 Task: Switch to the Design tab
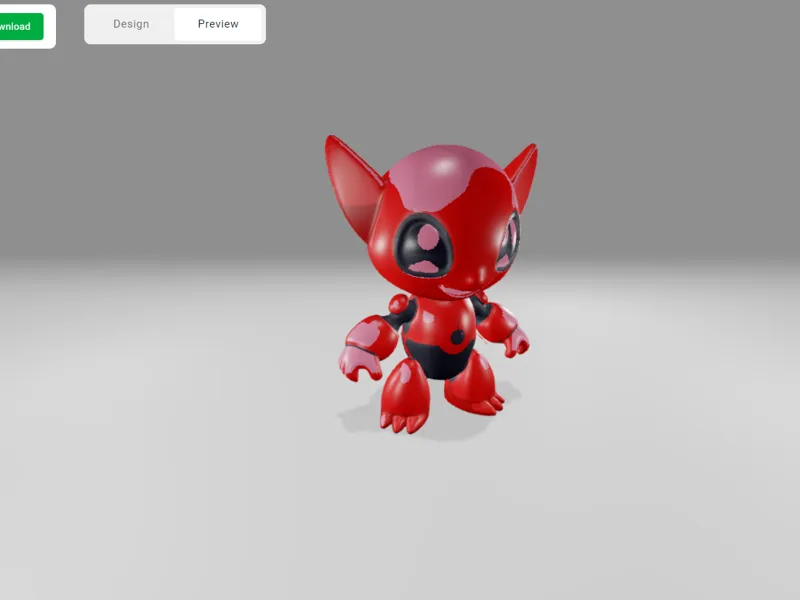(131, 24)
